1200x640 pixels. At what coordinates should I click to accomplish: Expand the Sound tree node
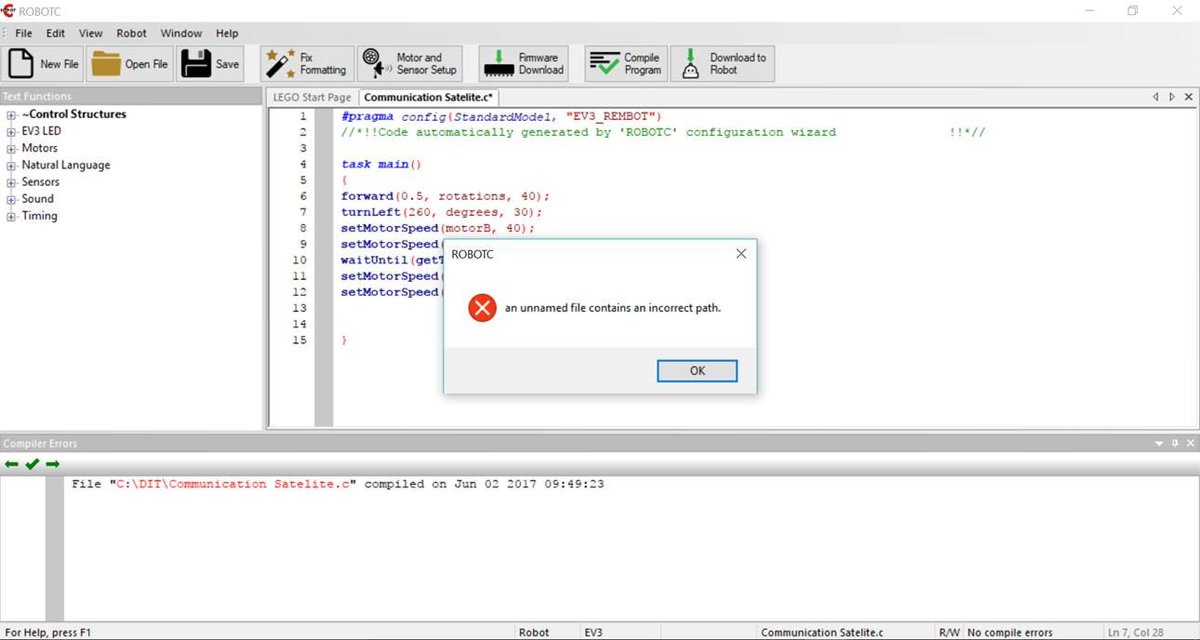11,200
